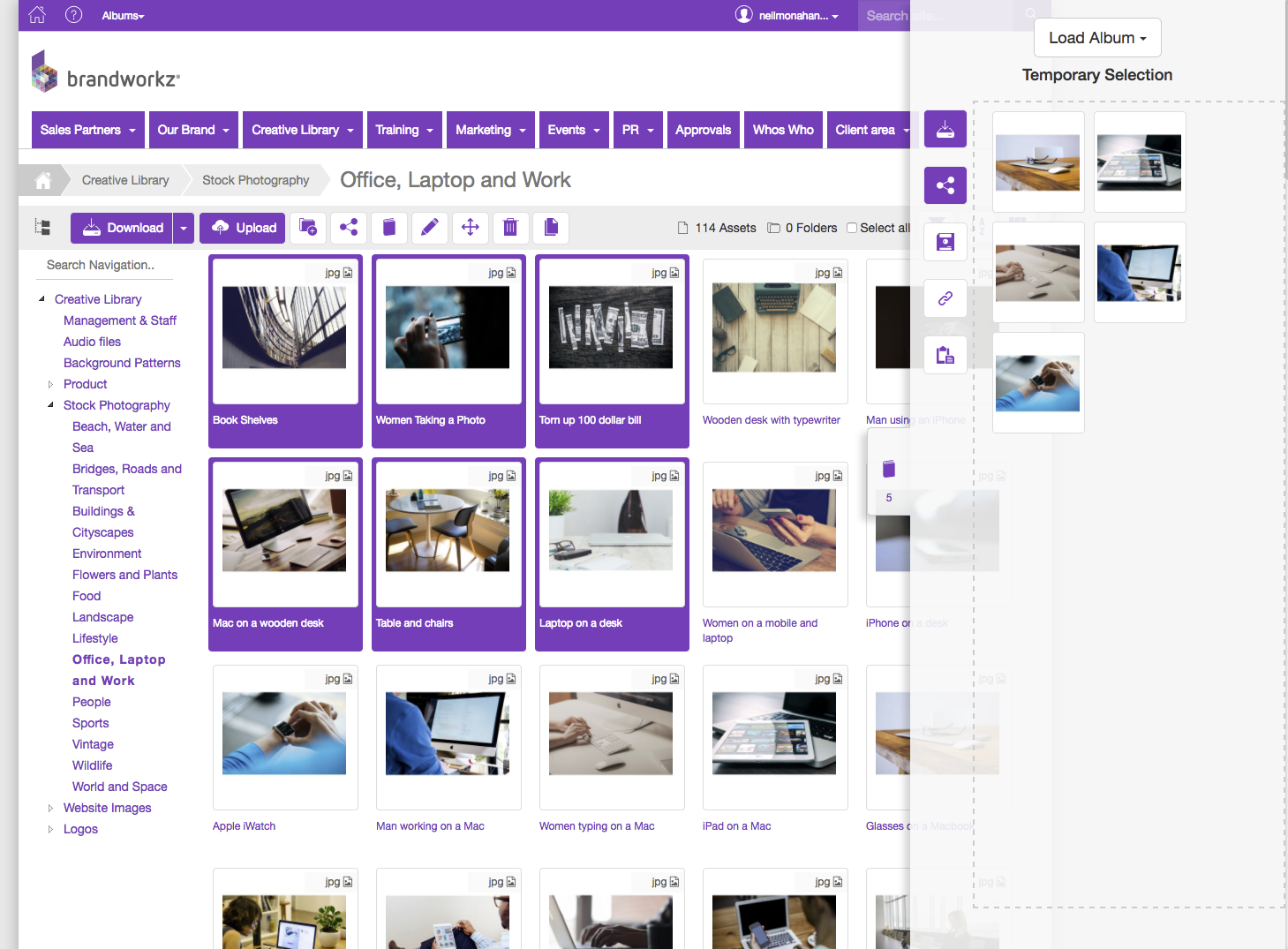
Task: Toggle the navigation tree panel icon
Action: pos(42,227)
